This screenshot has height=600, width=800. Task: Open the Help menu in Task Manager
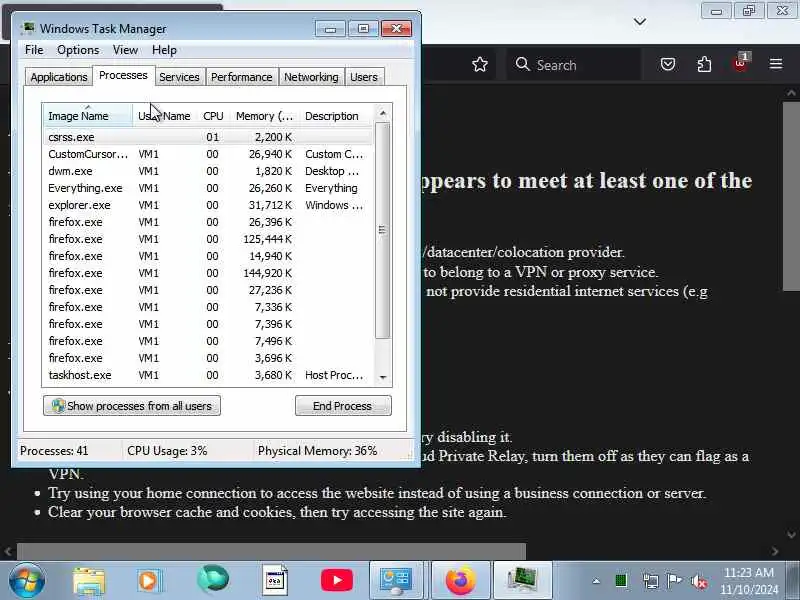pos(164,50)
